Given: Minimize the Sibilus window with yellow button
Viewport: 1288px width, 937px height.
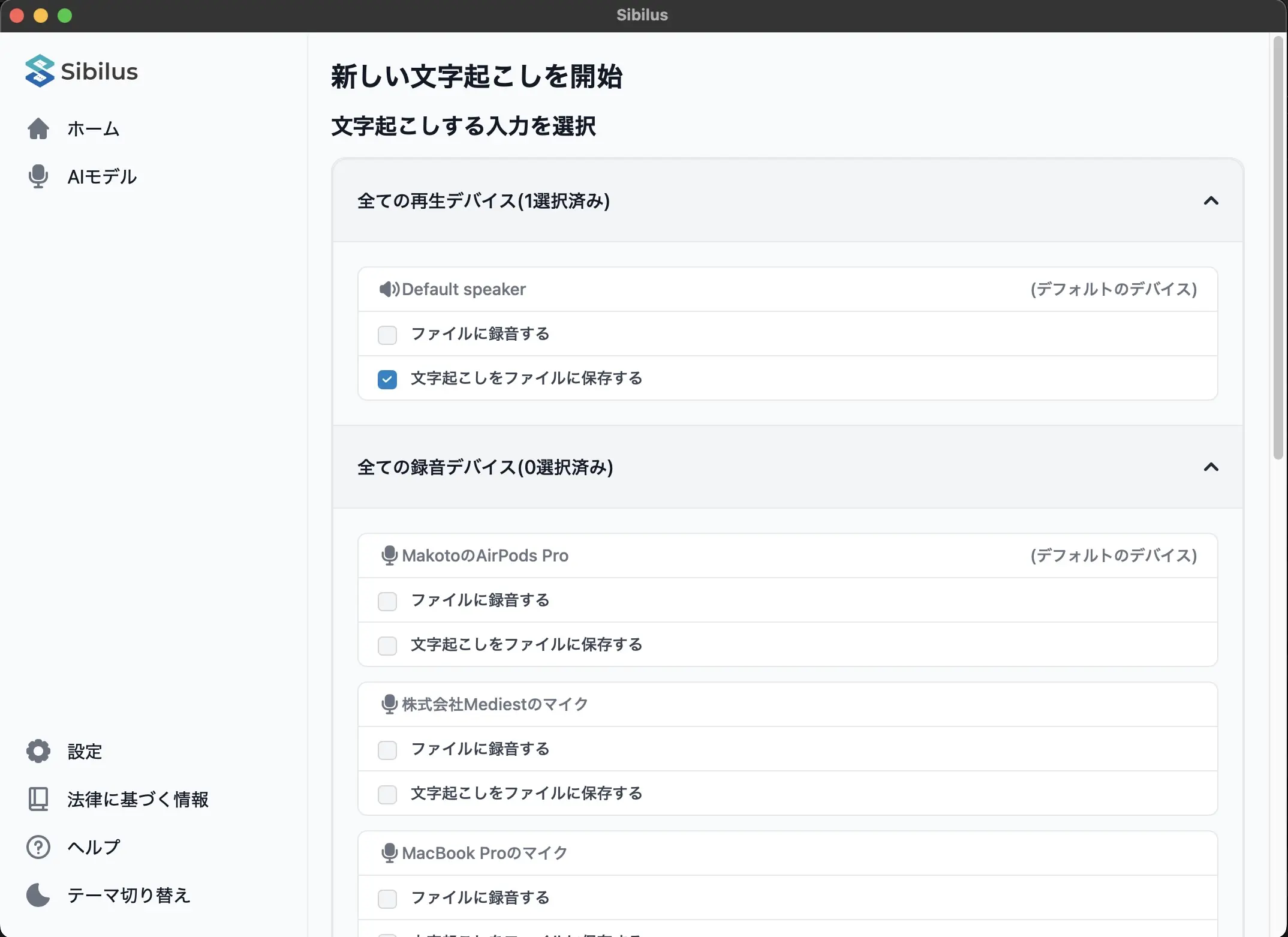Looking at the screenshot, I should pyautogui.click(x=41, y=16).
